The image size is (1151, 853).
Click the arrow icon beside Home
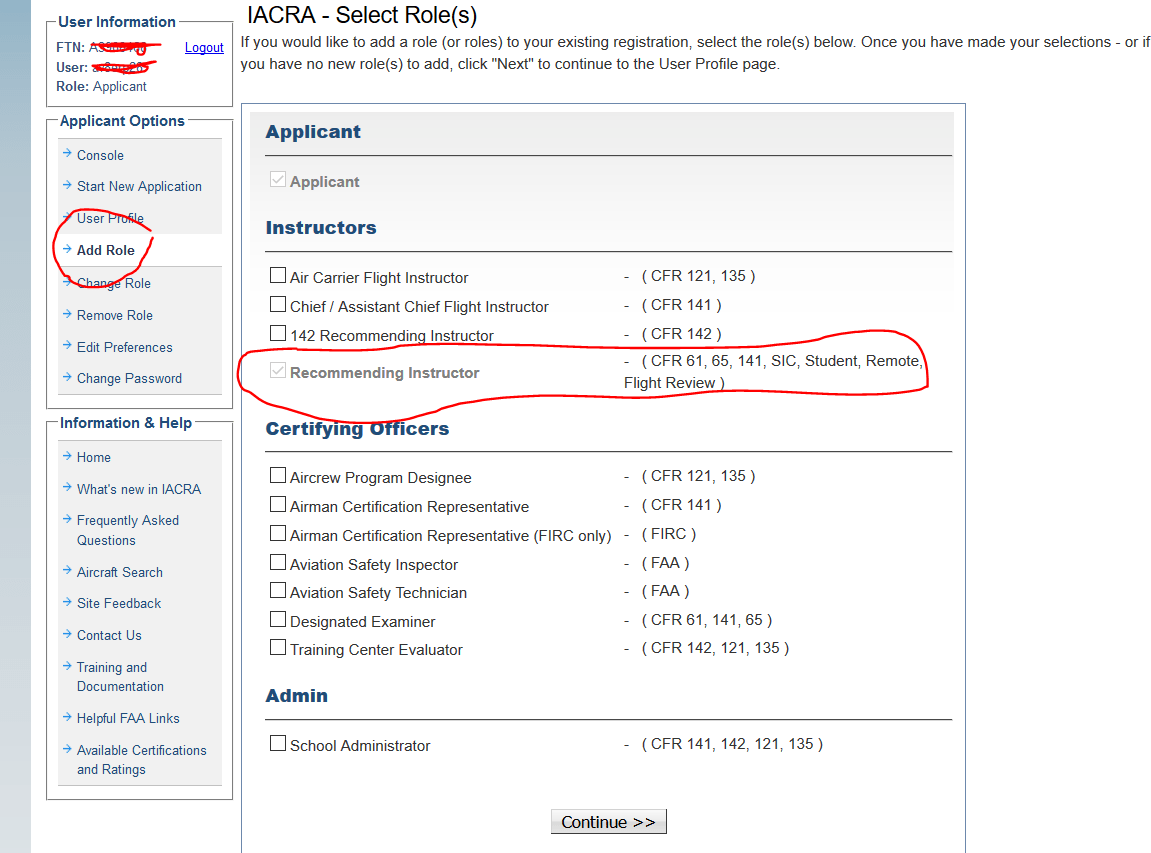click(x=67, y=456)
